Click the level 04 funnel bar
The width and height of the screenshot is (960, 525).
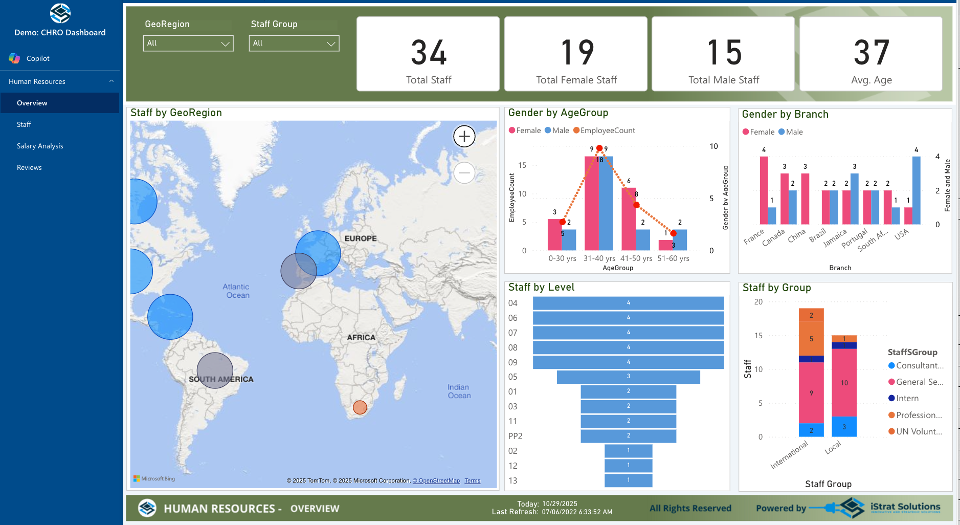point(628,303)
